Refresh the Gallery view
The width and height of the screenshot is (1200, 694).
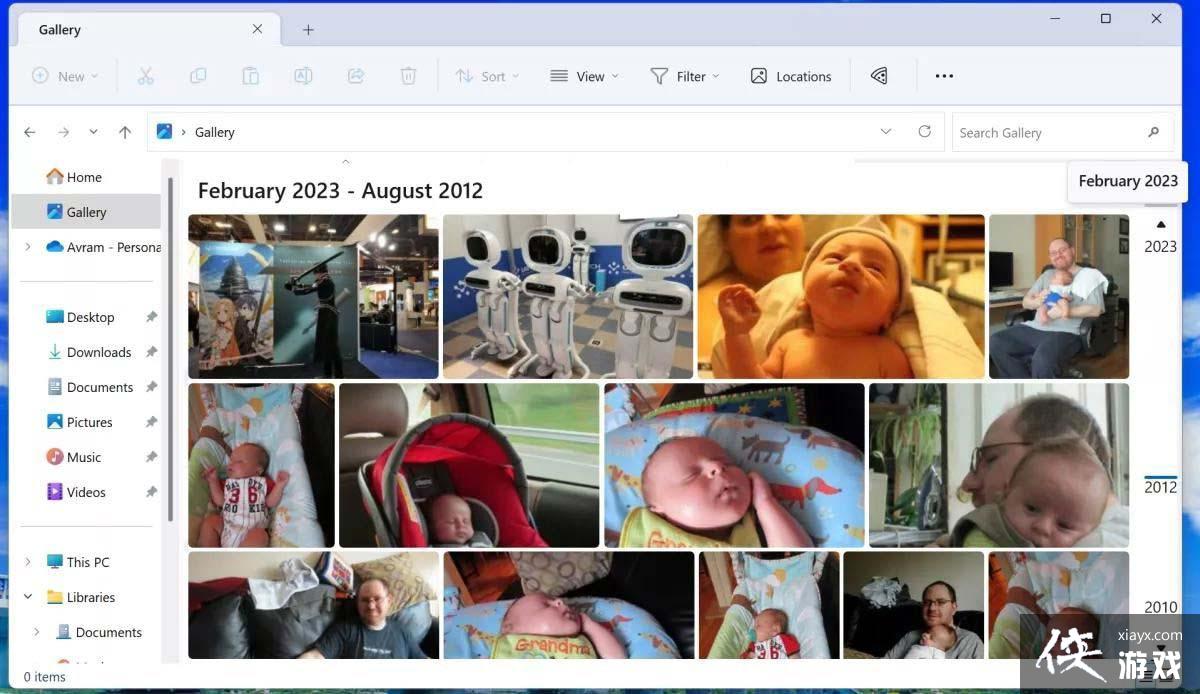coord(924,132)
